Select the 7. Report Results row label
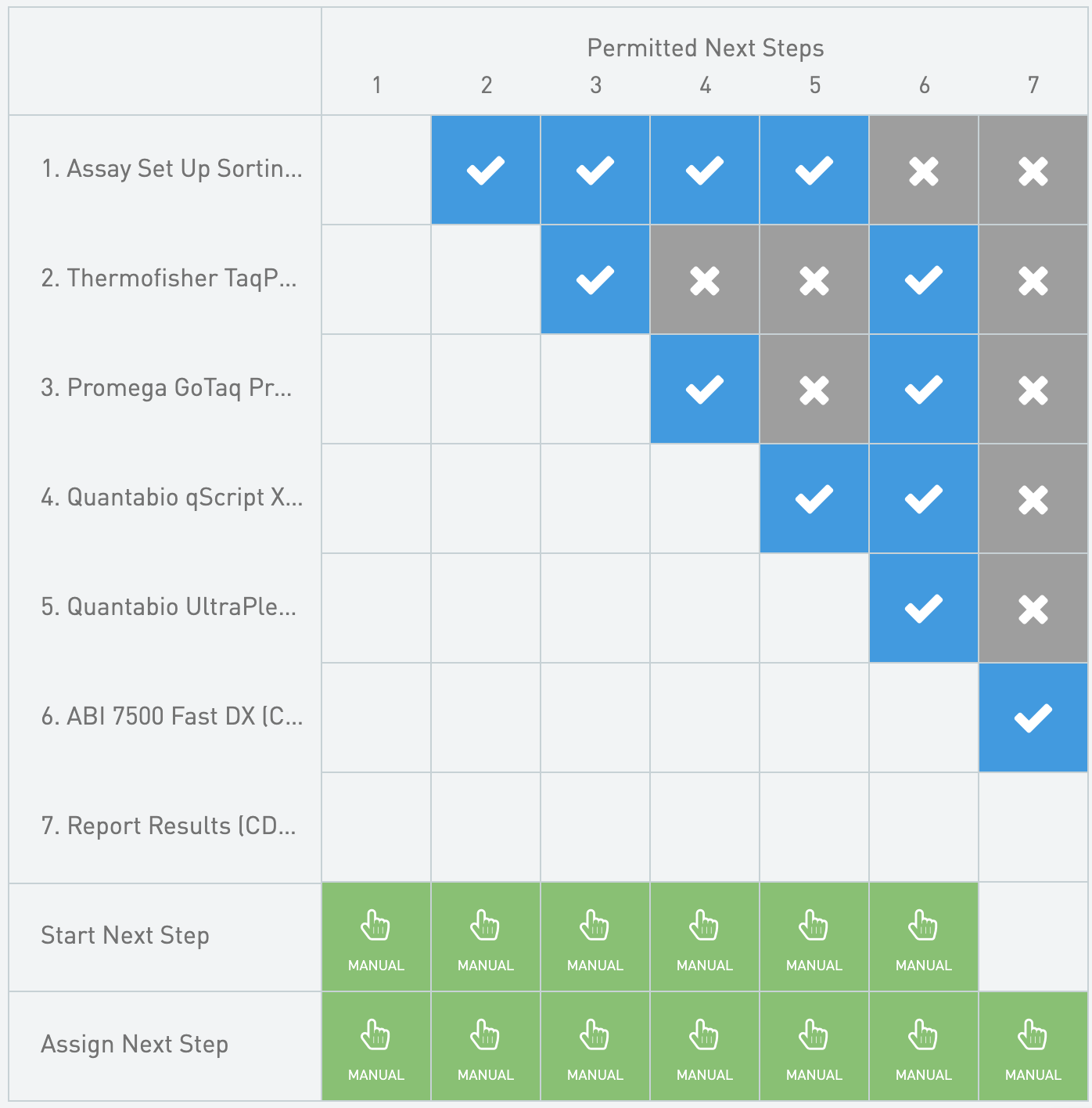Image resolution: width=1092 pixels, height=1108 pixels. [169, 826]
